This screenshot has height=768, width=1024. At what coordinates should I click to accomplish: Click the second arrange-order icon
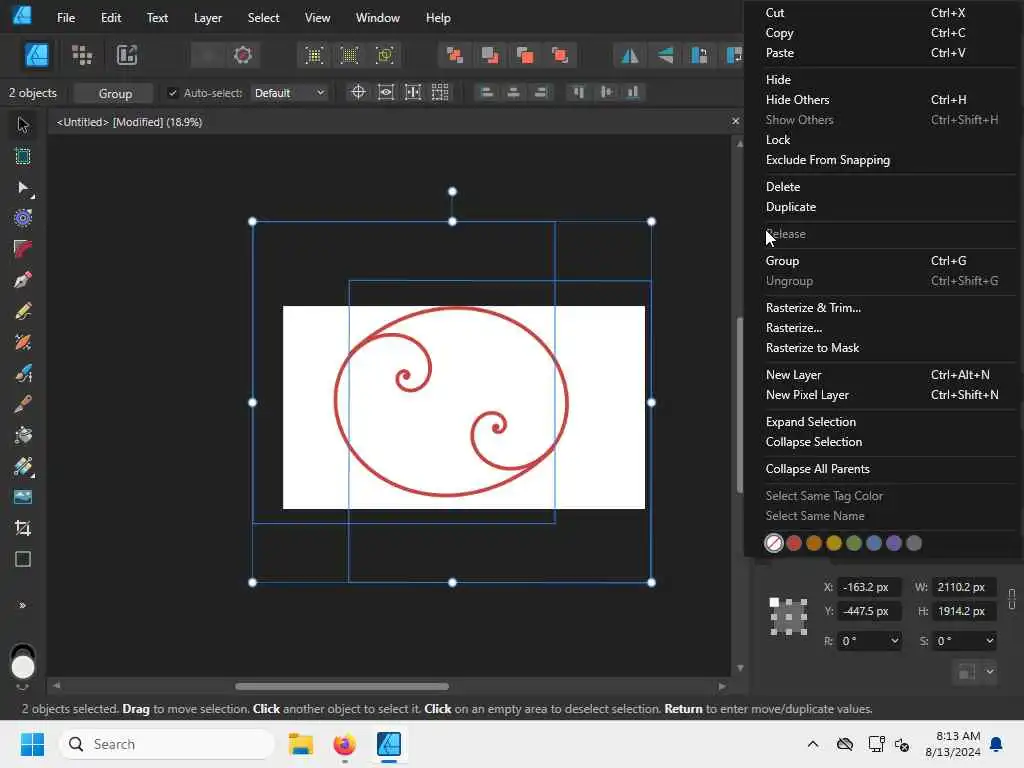click(x=490, y=55)
